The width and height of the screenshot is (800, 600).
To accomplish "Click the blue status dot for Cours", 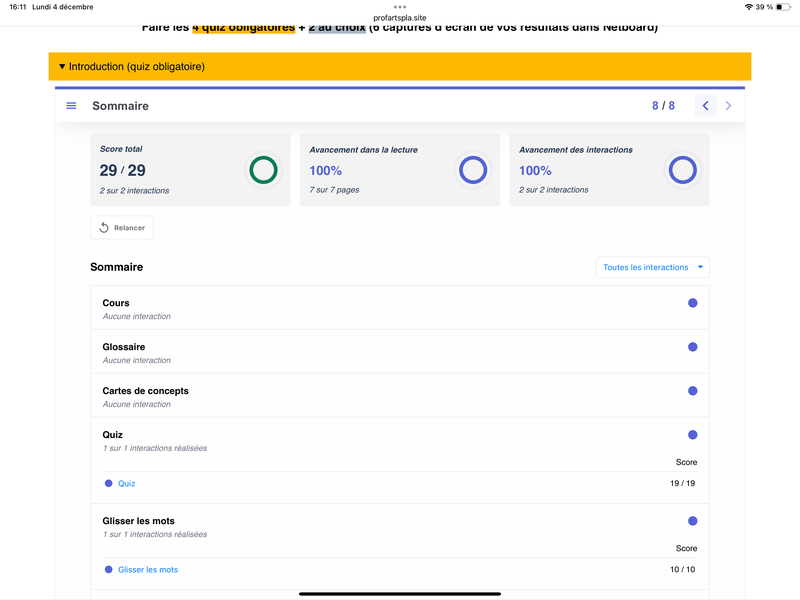I will click(692, 303).
